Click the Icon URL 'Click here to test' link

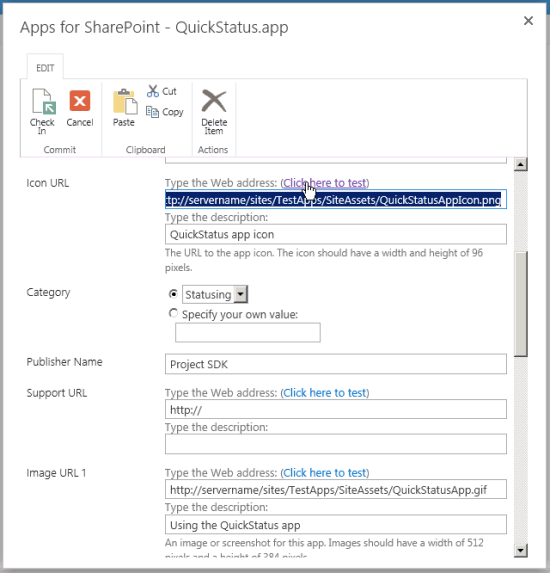pos(325,183)
